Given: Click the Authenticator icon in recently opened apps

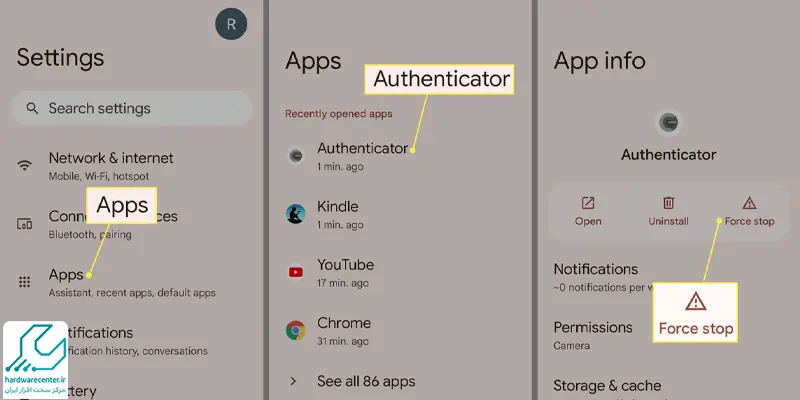Looking at the screenshot, I should (x=295, y=156).
